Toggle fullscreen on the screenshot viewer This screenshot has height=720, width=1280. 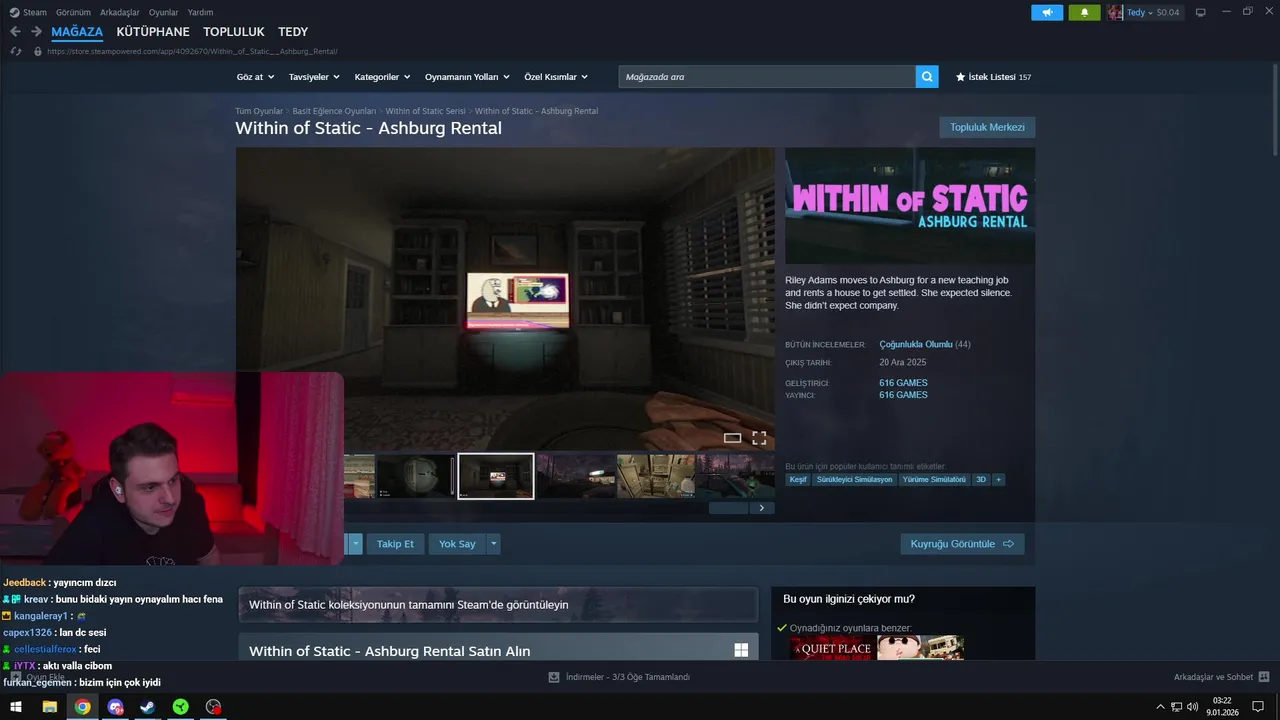click(x=759, y=438)
